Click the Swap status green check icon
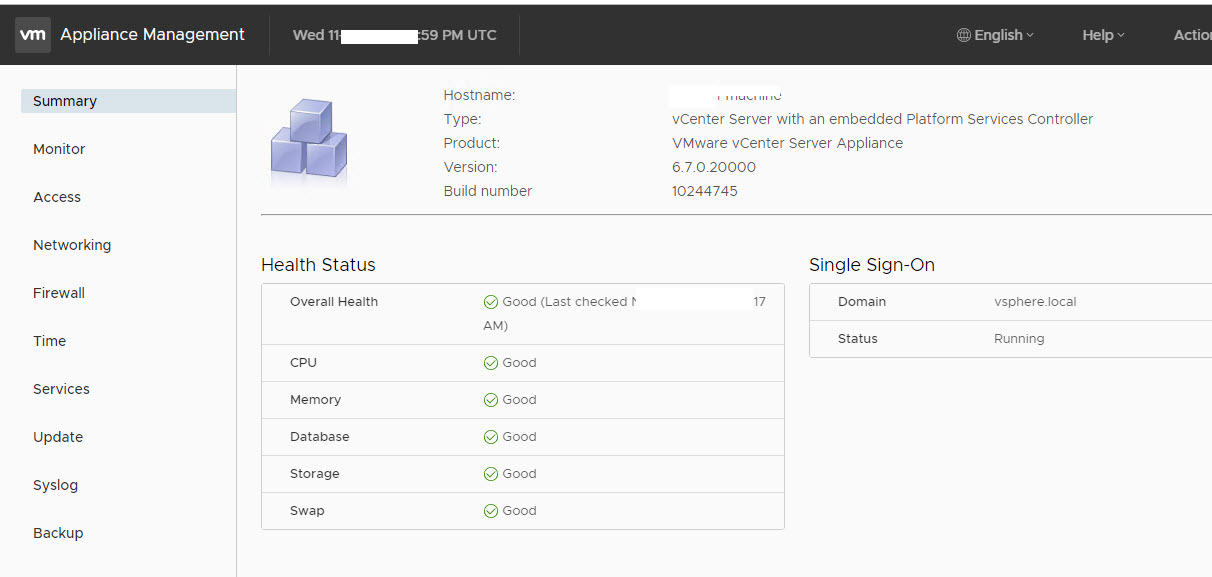The width and height of the screenshot is (1212, 577). (x=491, y=511)
